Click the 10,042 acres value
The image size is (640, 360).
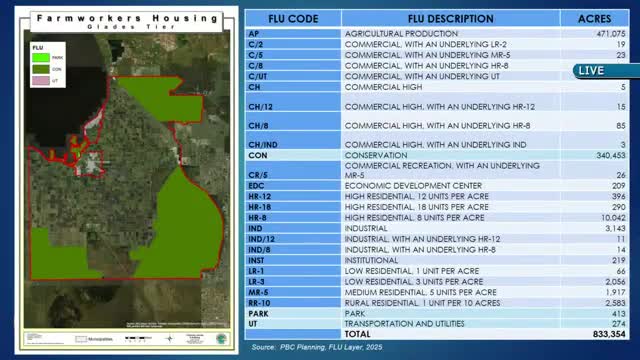pos(613,218)
